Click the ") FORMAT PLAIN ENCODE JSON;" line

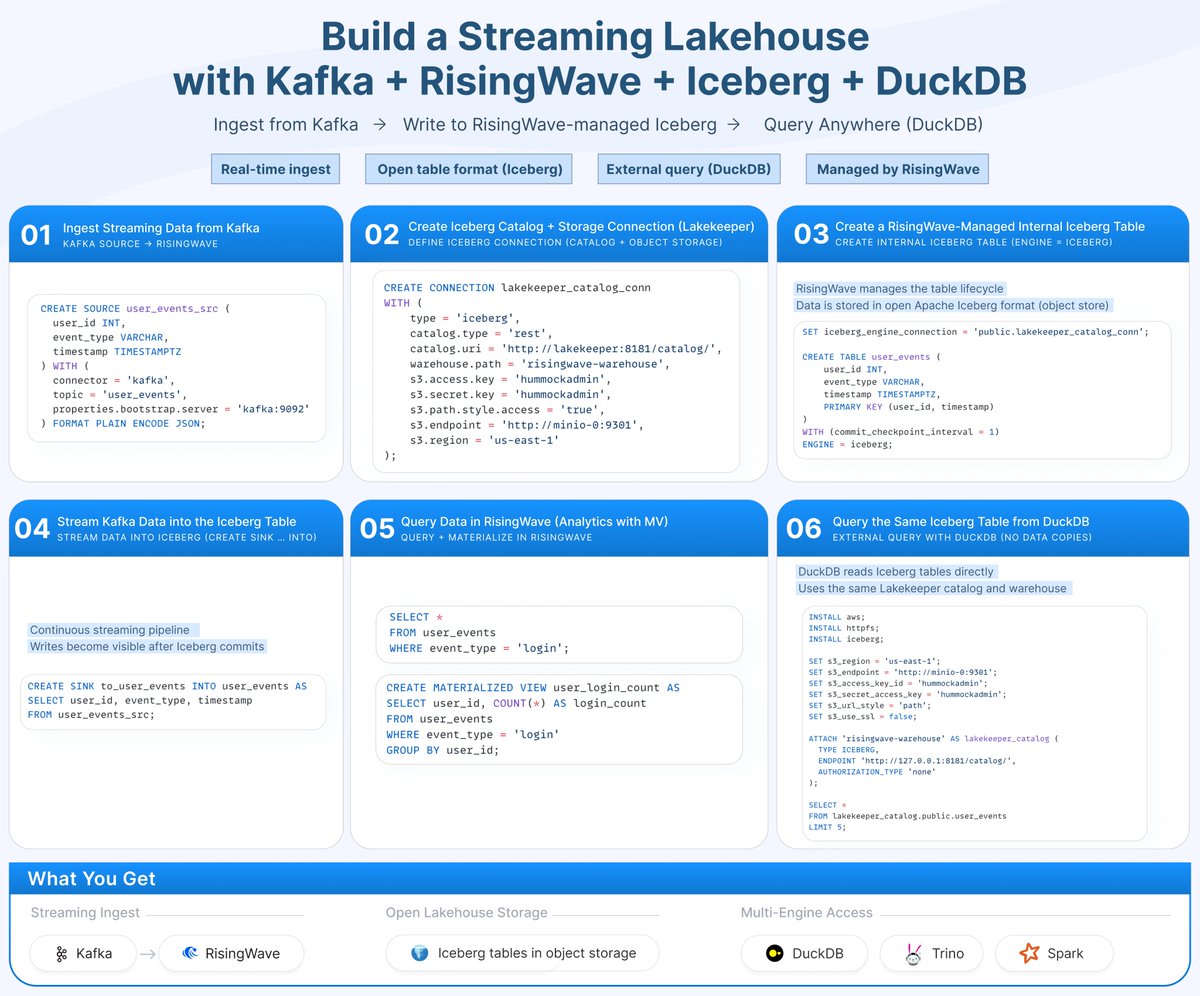(x=122, y=423)
